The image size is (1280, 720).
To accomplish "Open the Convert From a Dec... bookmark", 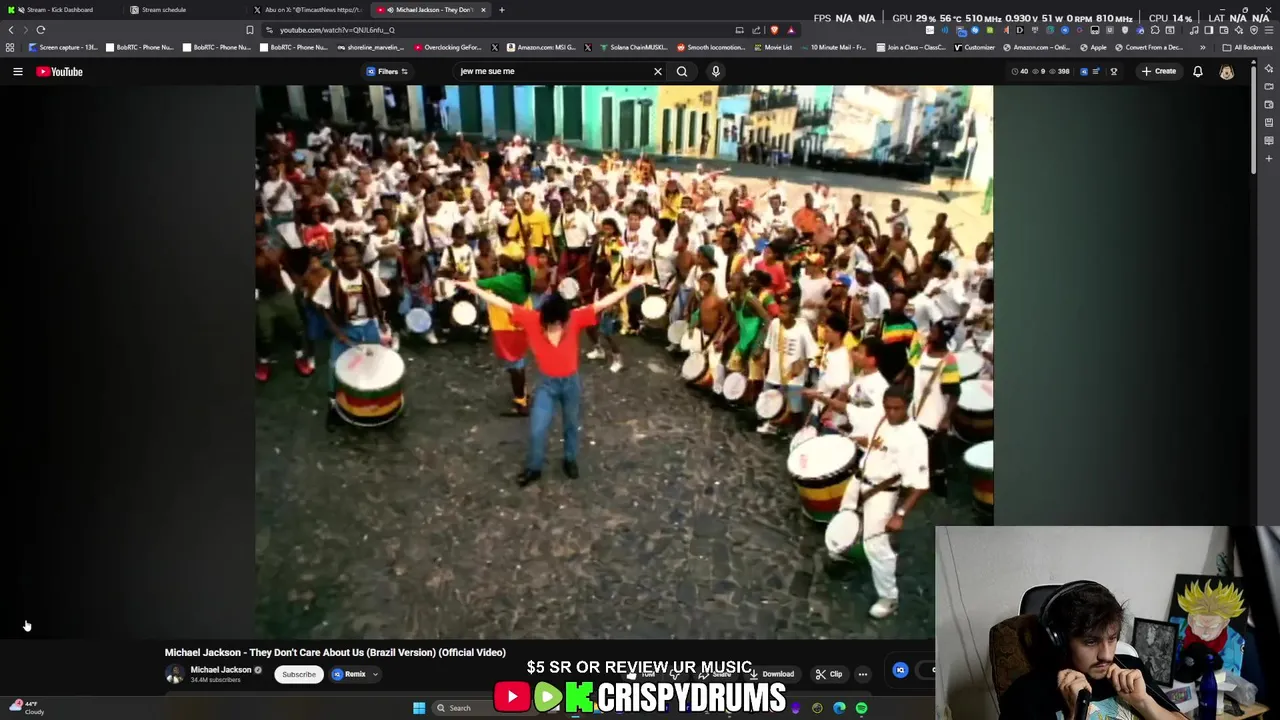I will click(1148, 47).
